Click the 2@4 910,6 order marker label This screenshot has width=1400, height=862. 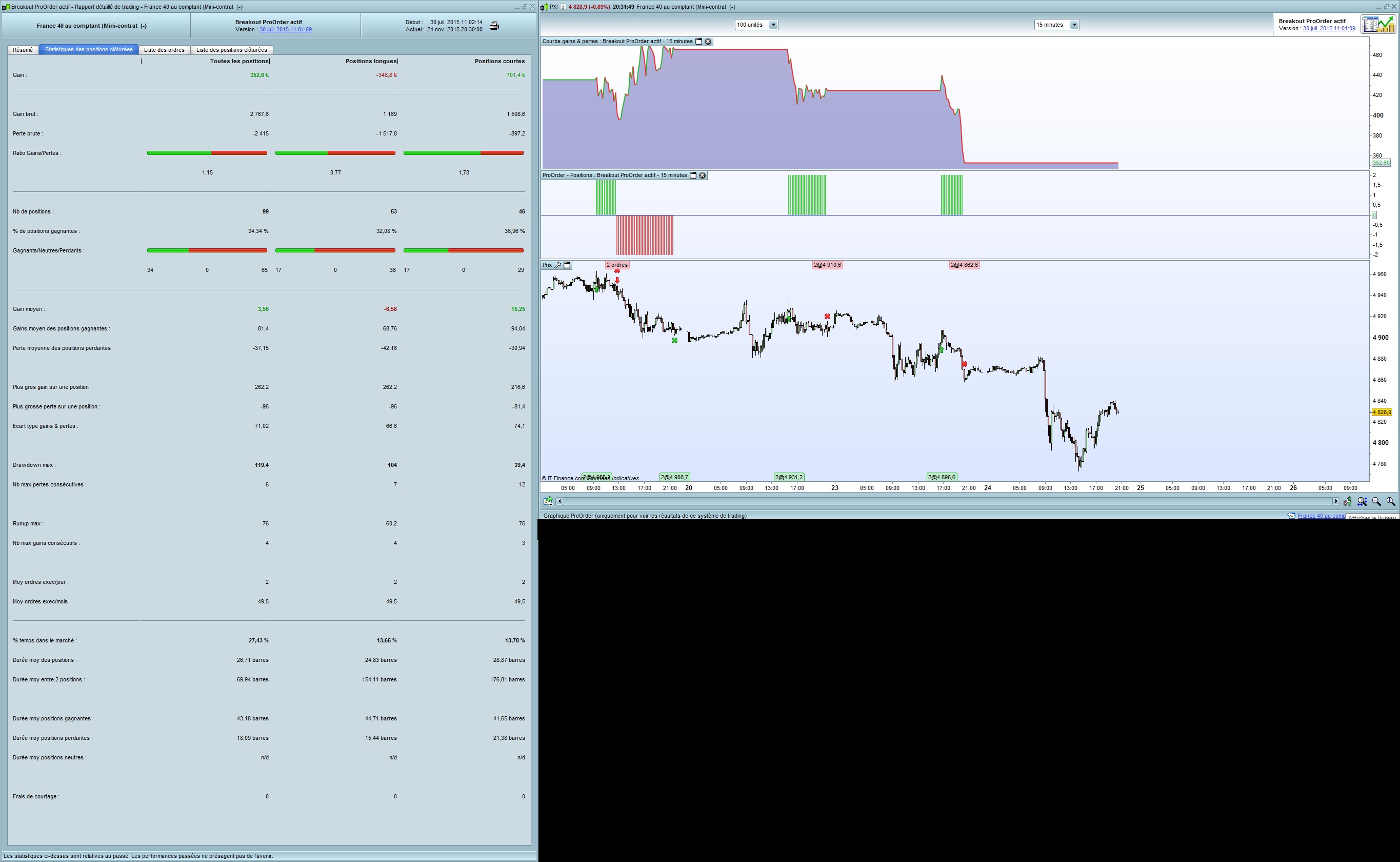(x=827, y=265)
